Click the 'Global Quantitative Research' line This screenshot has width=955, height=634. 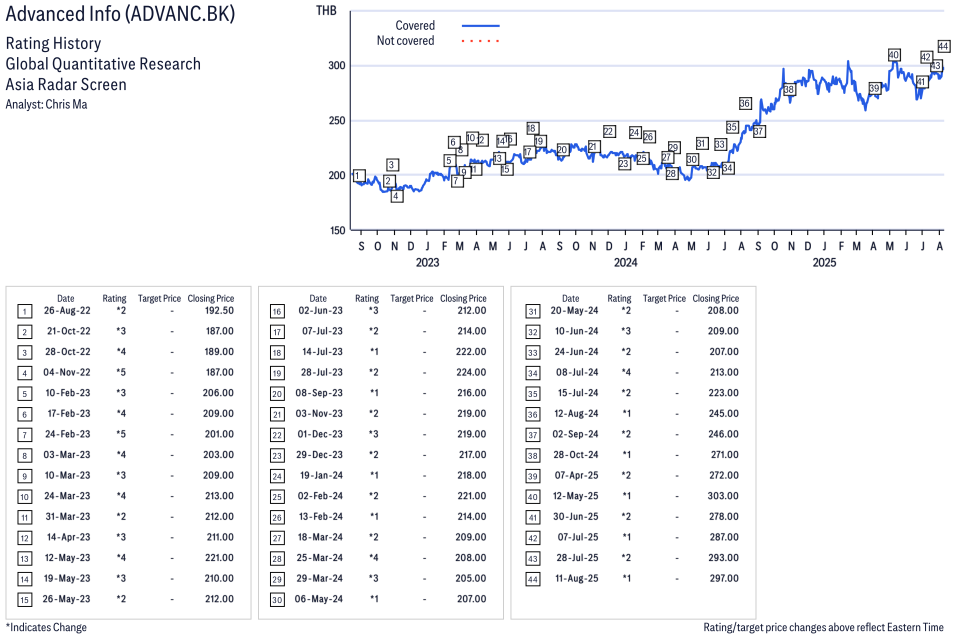pos(103,64)
